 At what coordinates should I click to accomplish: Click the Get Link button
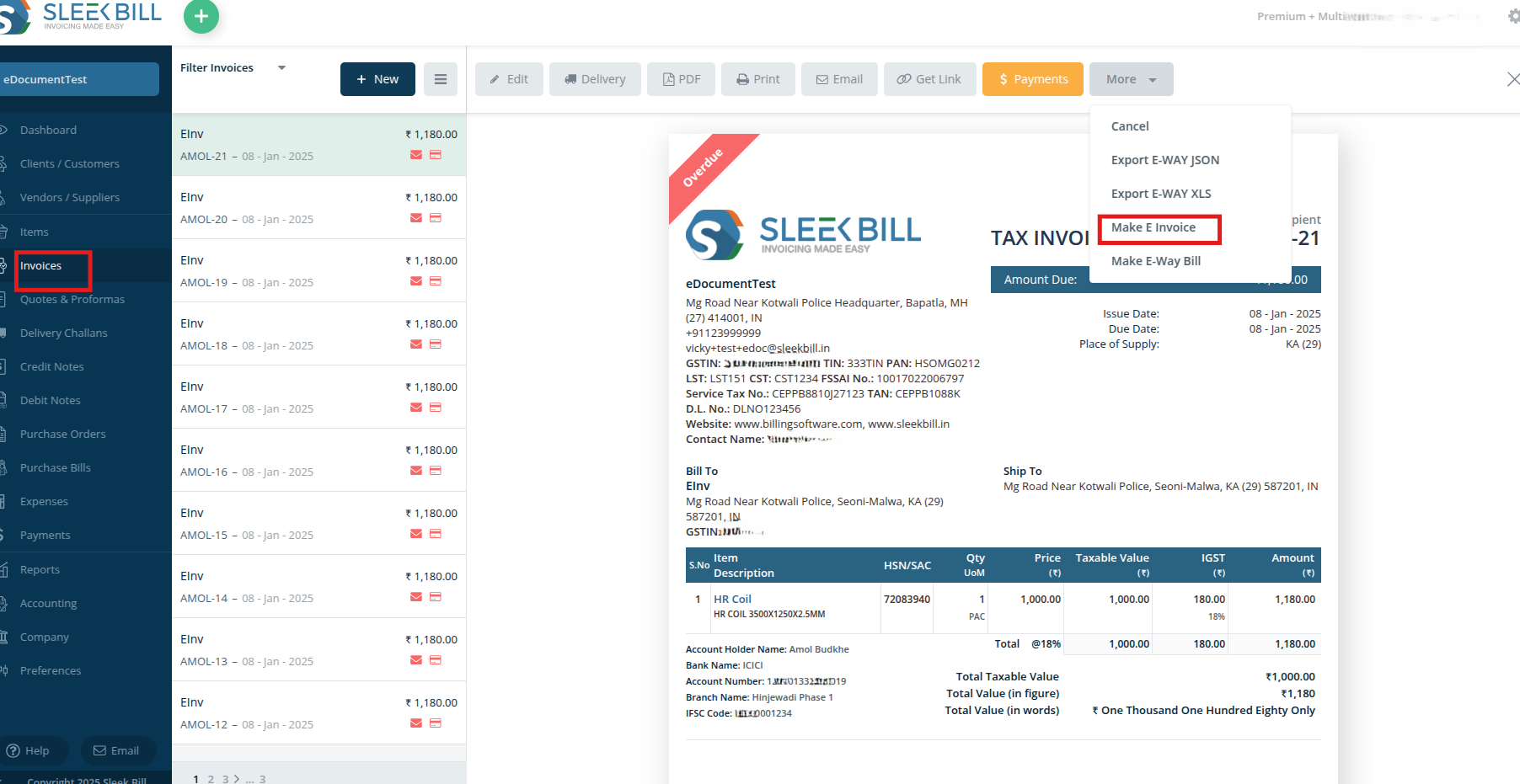pyautogui.click(x=929, y=79)
